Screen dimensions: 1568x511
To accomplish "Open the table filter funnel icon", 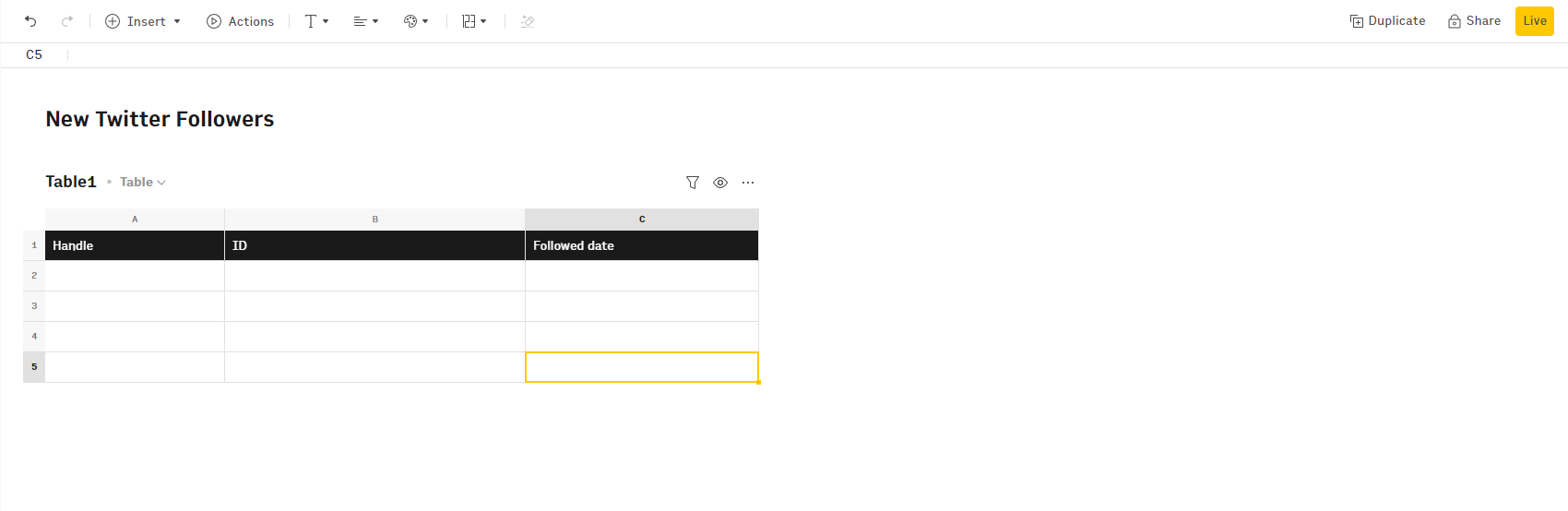I will click(x=693, y=183).
